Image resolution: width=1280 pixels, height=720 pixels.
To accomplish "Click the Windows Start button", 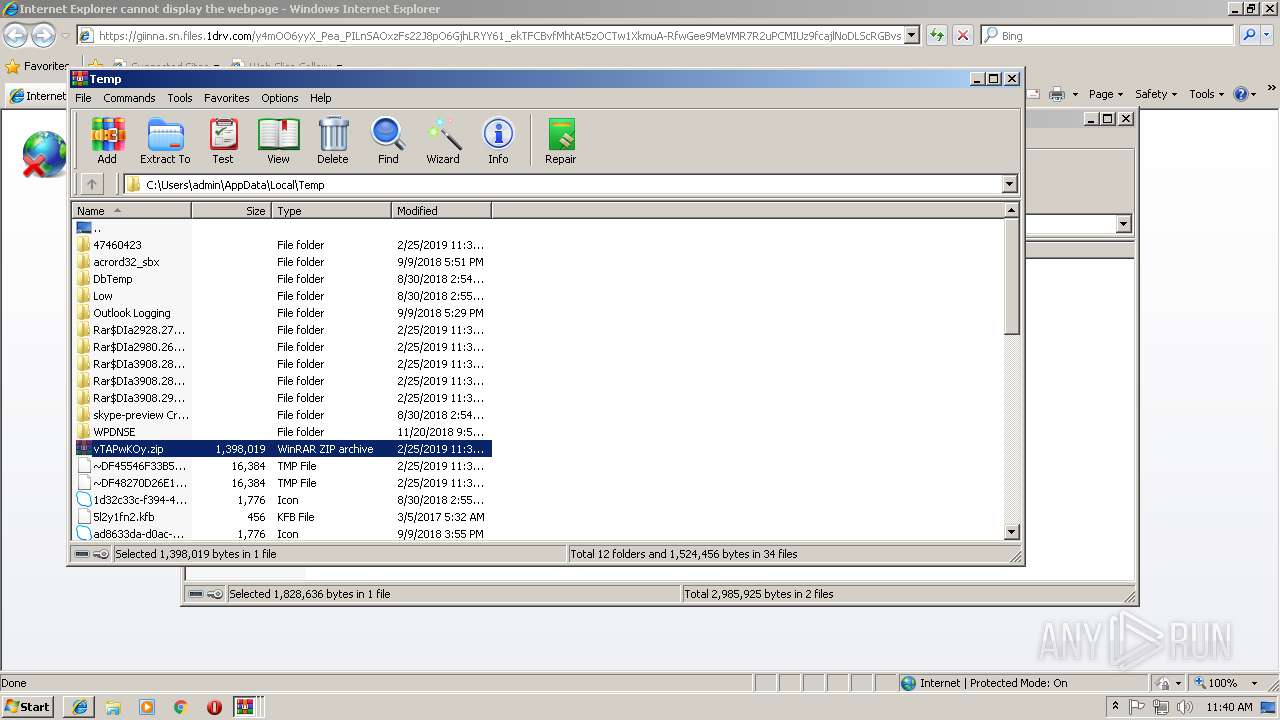I will 28,707.
